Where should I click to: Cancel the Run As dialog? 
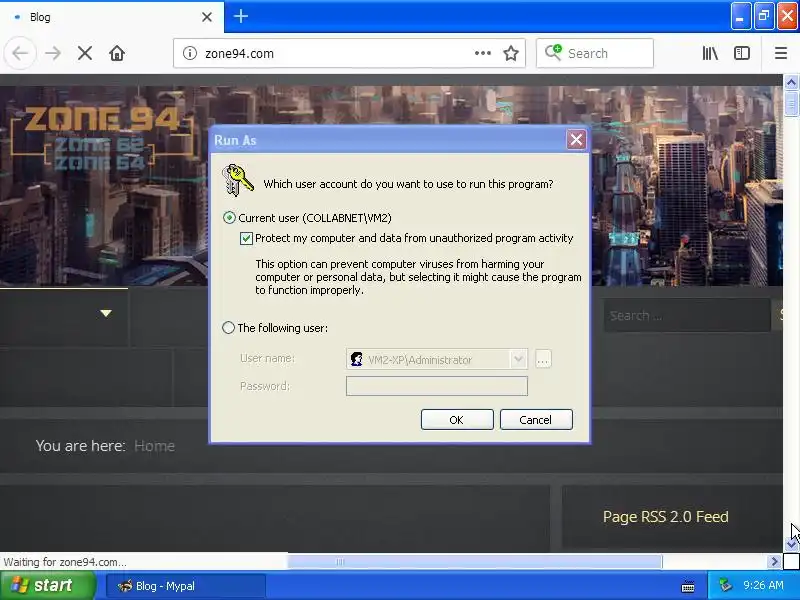pos(536,420)
